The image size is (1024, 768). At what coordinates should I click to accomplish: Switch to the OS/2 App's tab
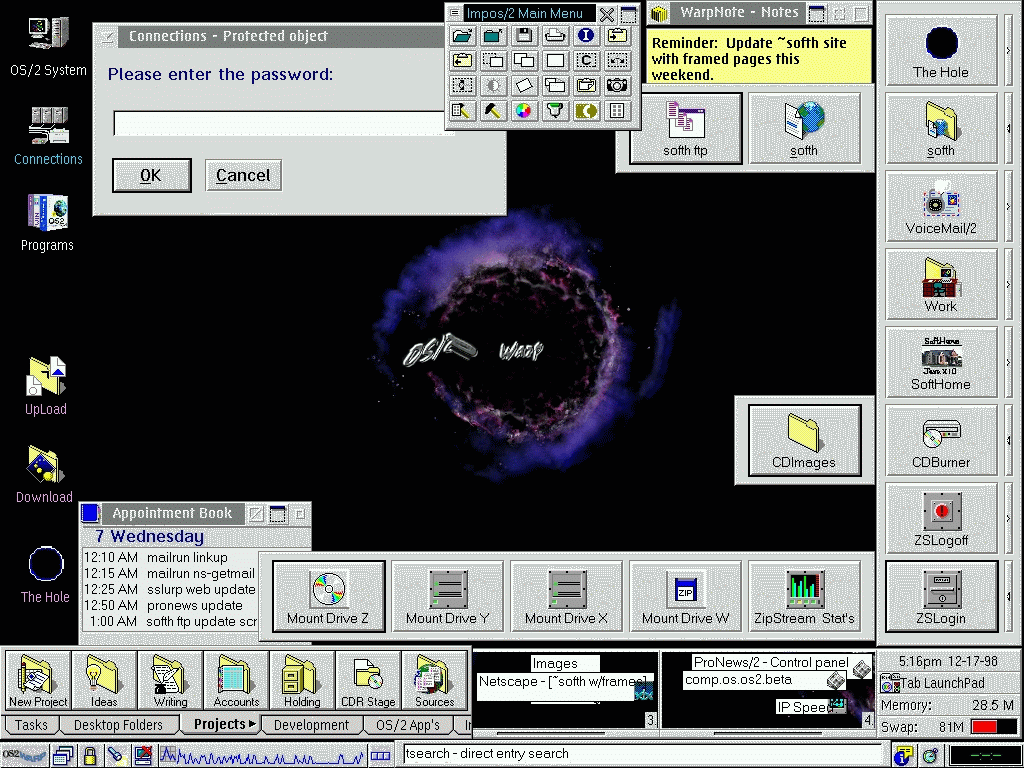point(409,725)
